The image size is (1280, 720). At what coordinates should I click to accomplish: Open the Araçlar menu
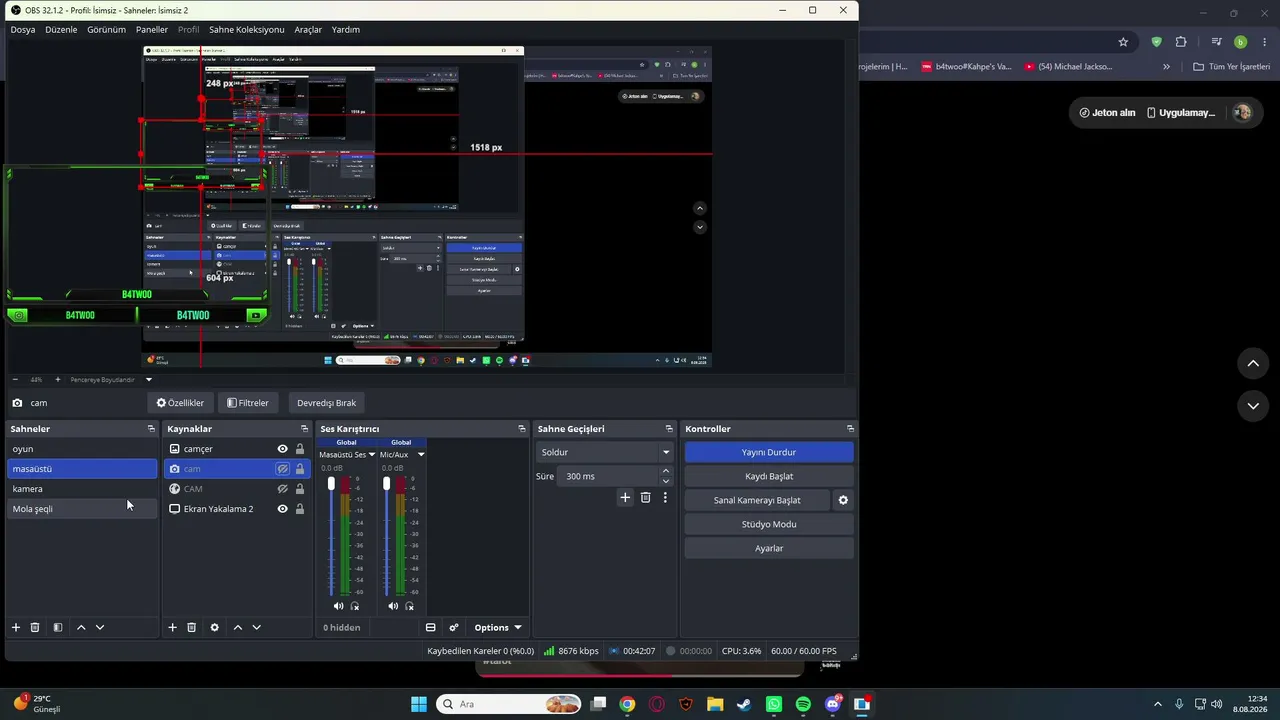point(308,30)
